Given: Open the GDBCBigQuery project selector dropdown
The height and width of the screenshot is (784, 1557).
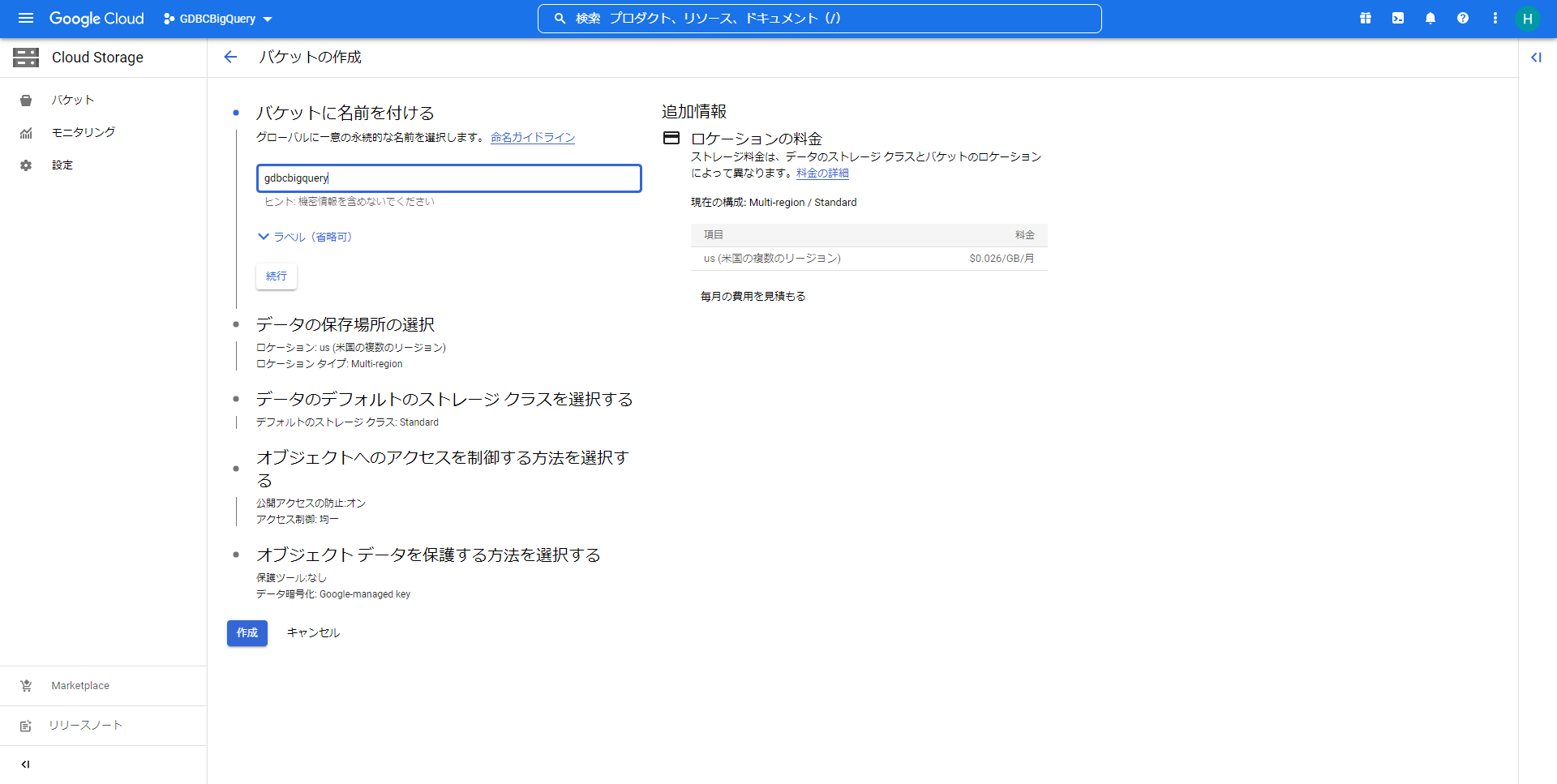Looking at the screenshot, I should point(218,19).
